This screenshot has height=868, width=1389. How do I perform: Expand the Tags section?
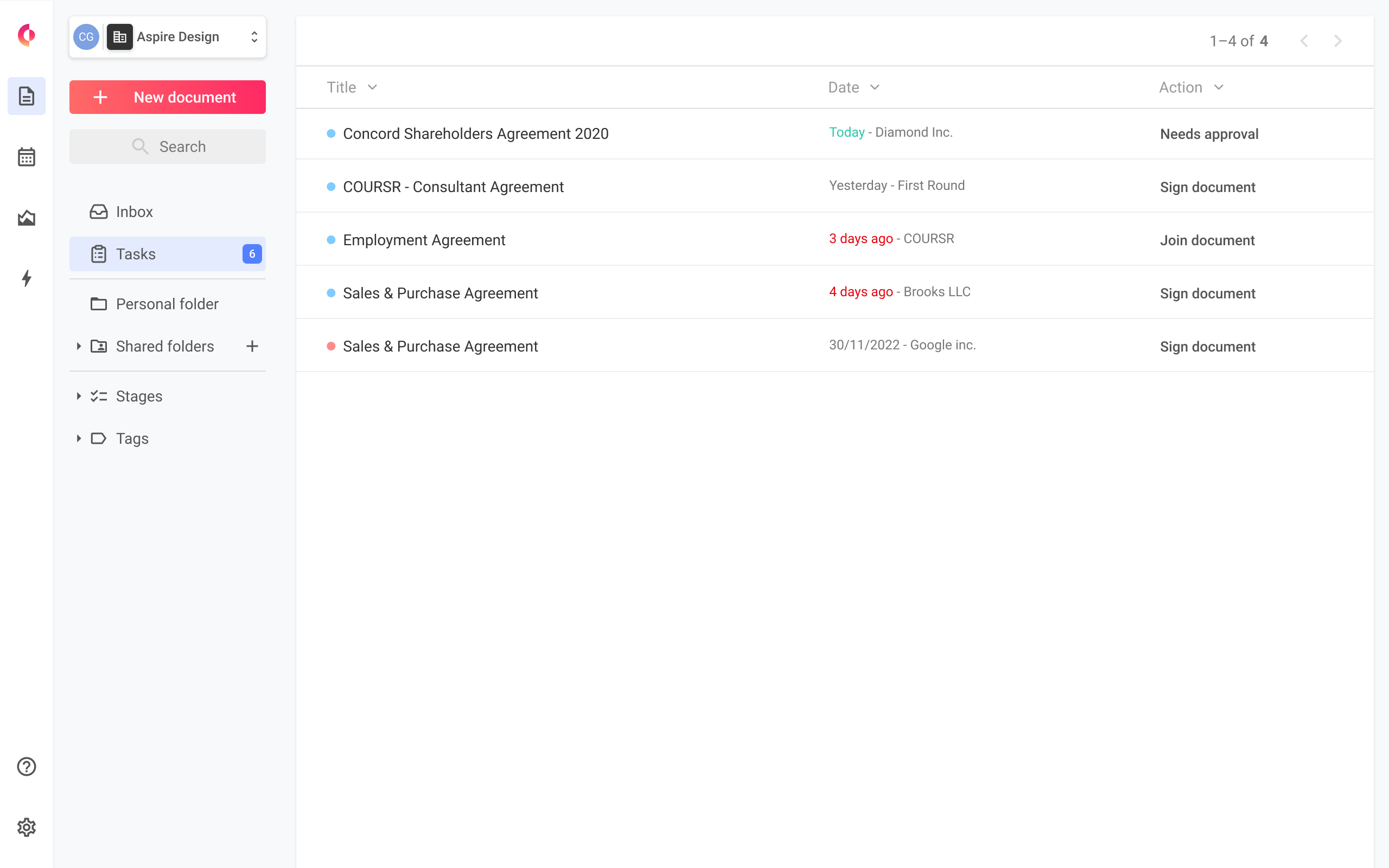click(79, 438)
